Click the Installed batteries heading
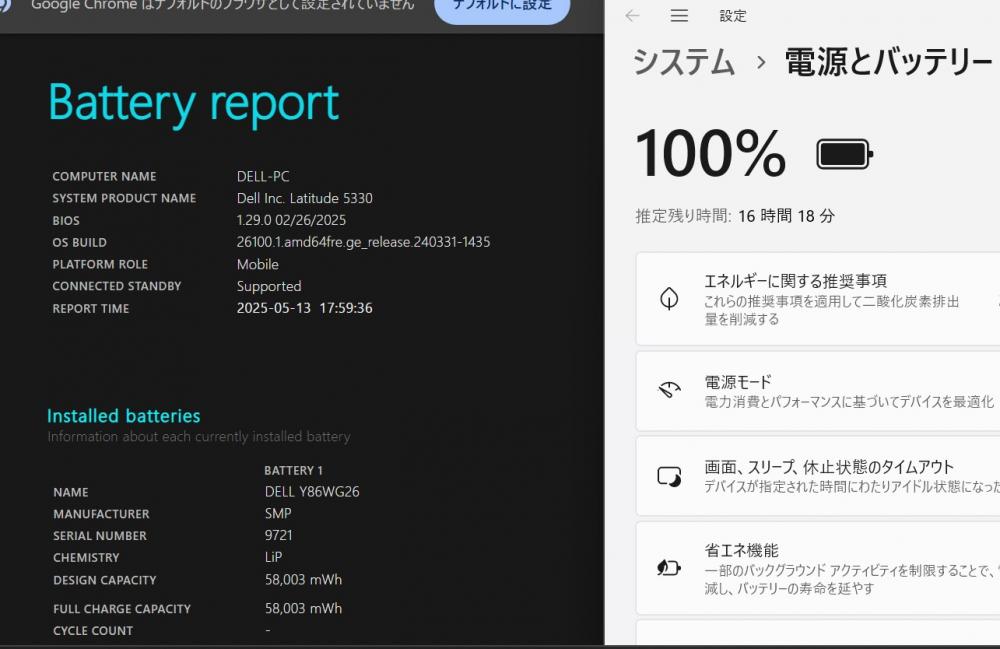The height and width of the screenshot is (649, 1000). pyautogui.click(x=124, y=416)
